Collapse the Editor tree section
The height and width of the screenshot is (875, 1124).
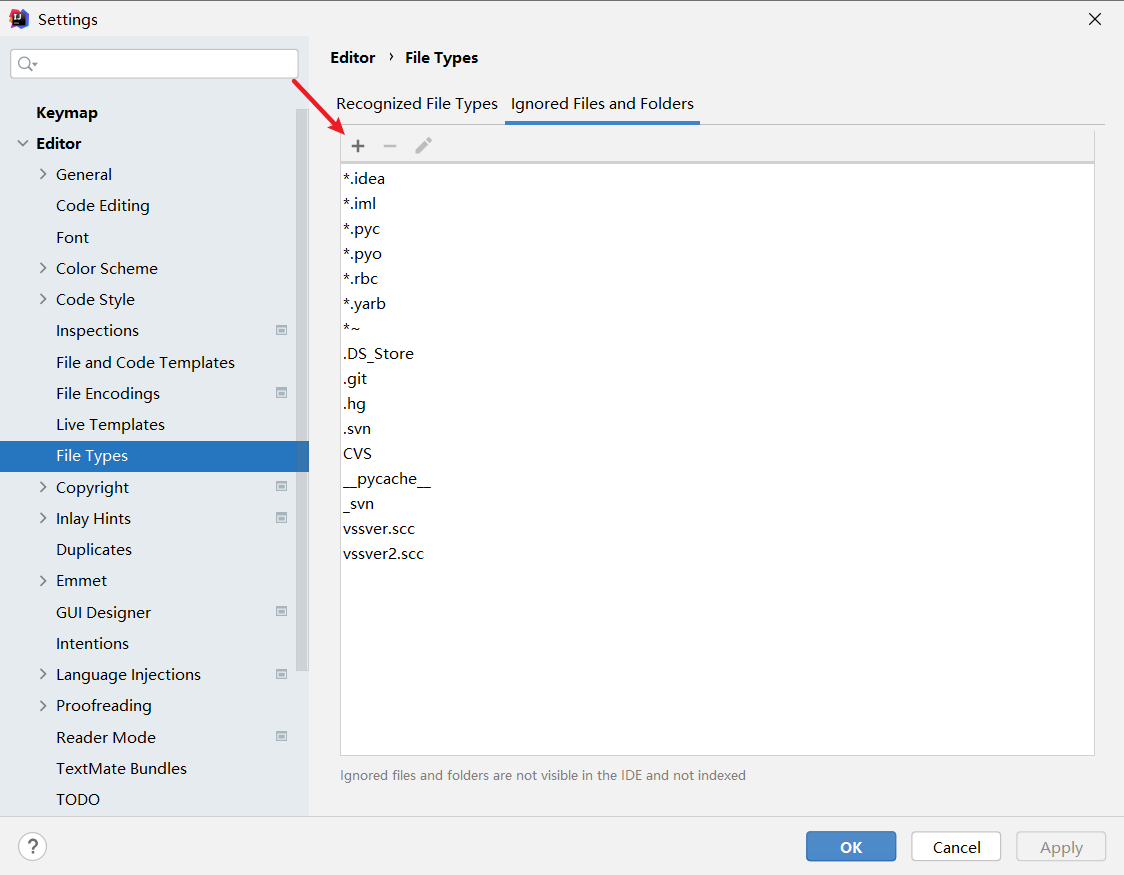coord(23,144)
